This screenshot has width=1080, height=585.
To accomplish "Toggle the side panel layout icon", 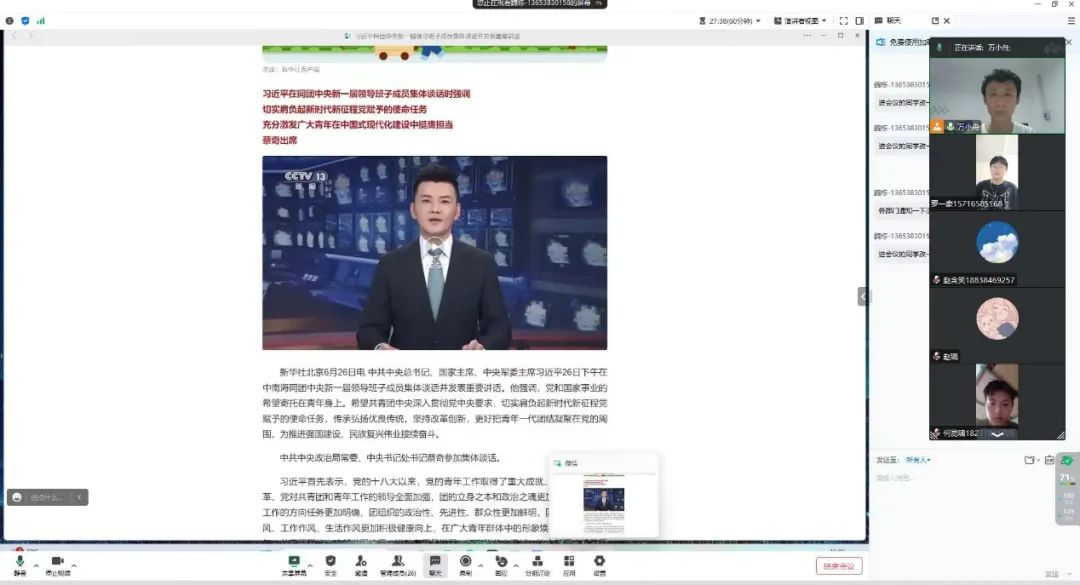I will coord(859,20).
